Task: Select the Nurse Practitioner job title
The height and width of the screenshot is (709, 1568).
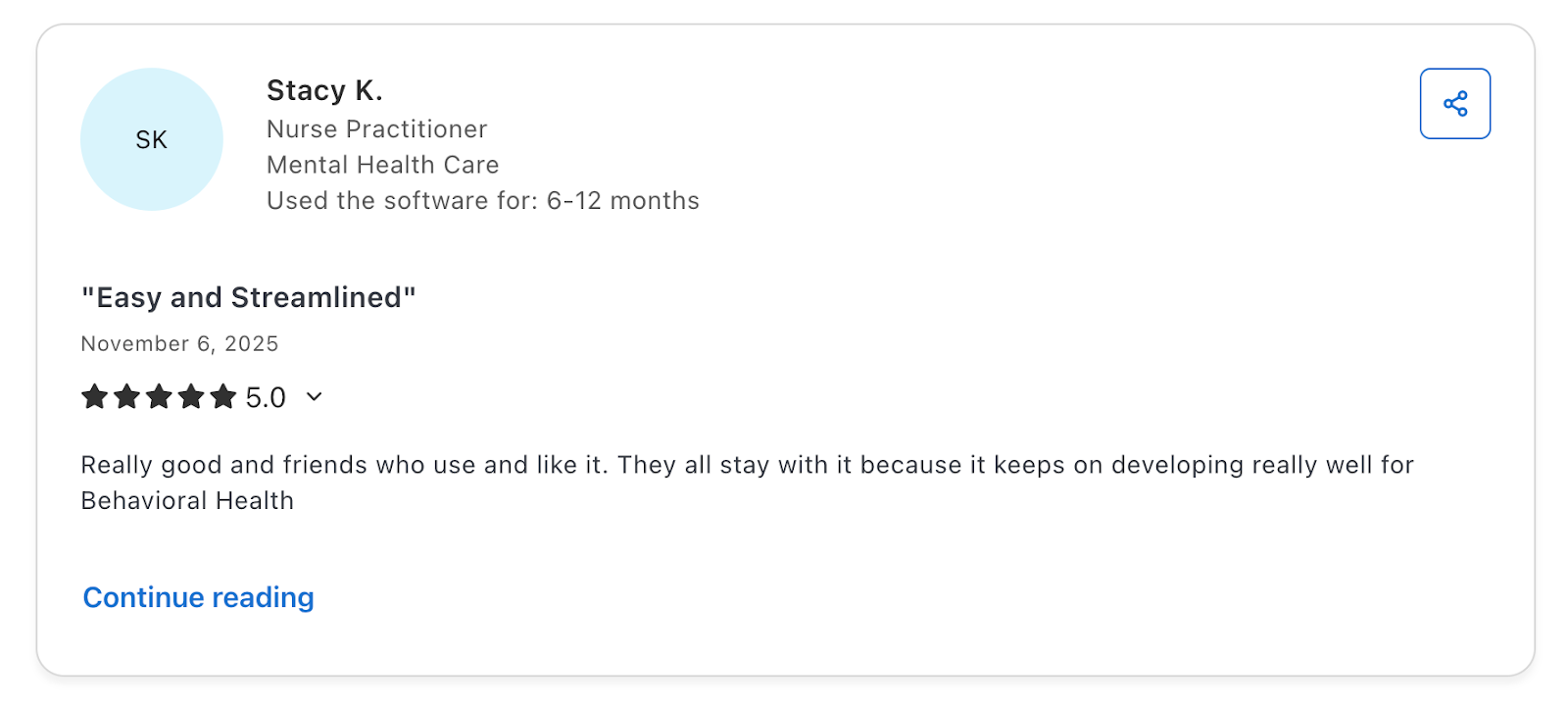Action: pos(375,128)
